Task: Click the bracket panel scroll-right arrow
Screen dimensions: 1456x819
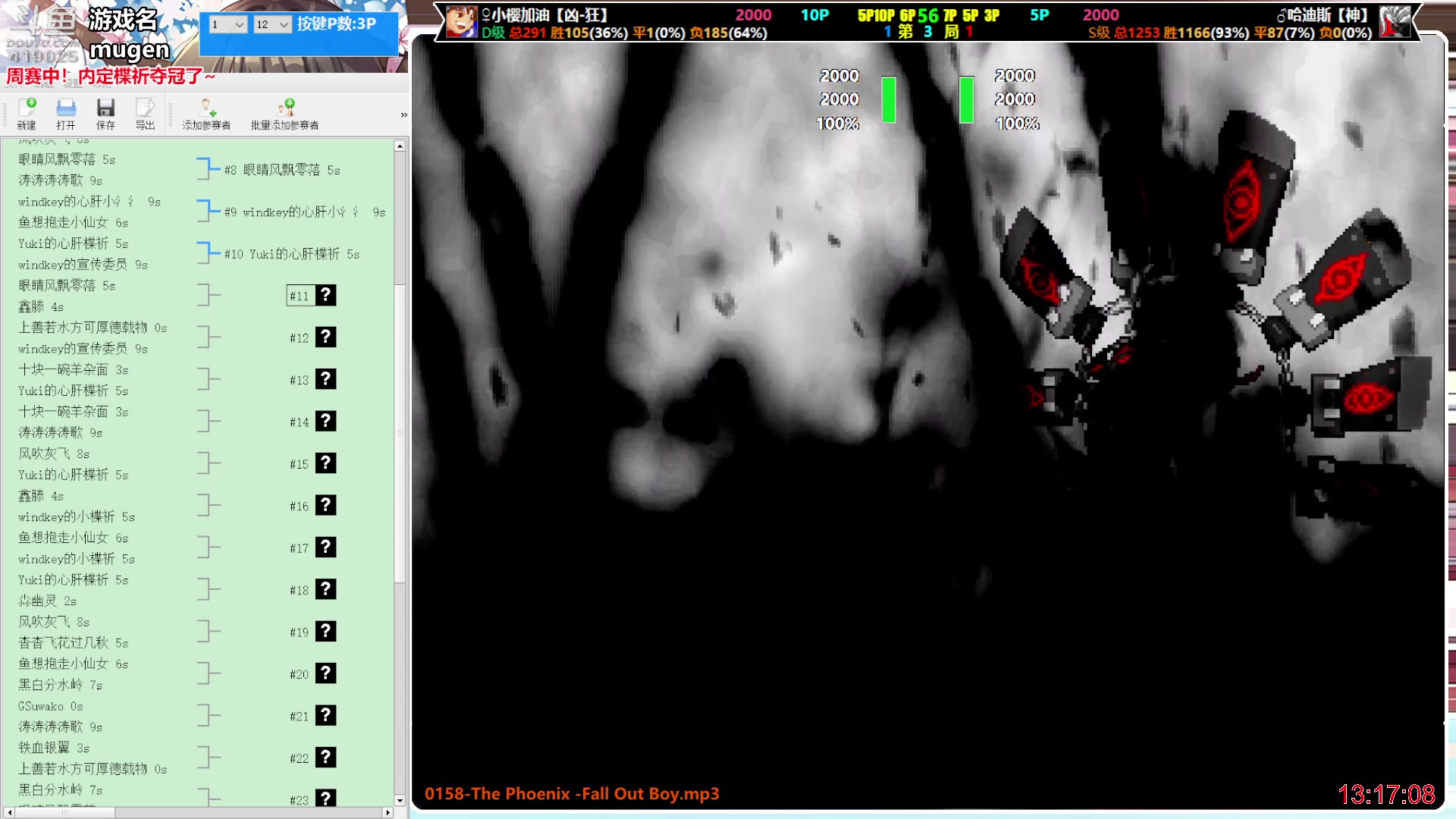Action: click(x=388, y=812)
